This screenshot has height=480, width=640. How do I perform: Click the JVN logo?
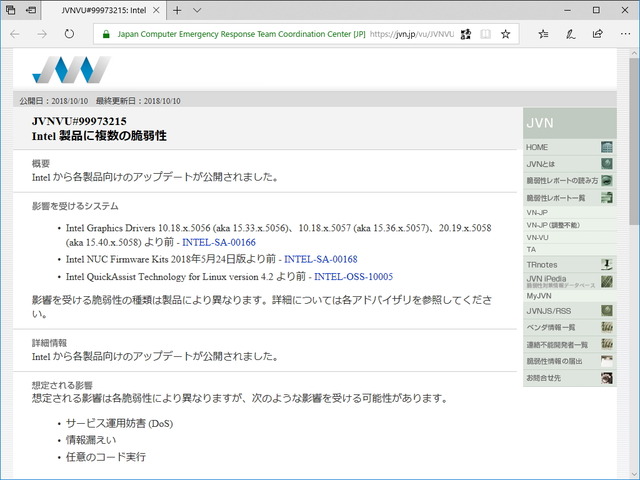click(x=71, y=69)
